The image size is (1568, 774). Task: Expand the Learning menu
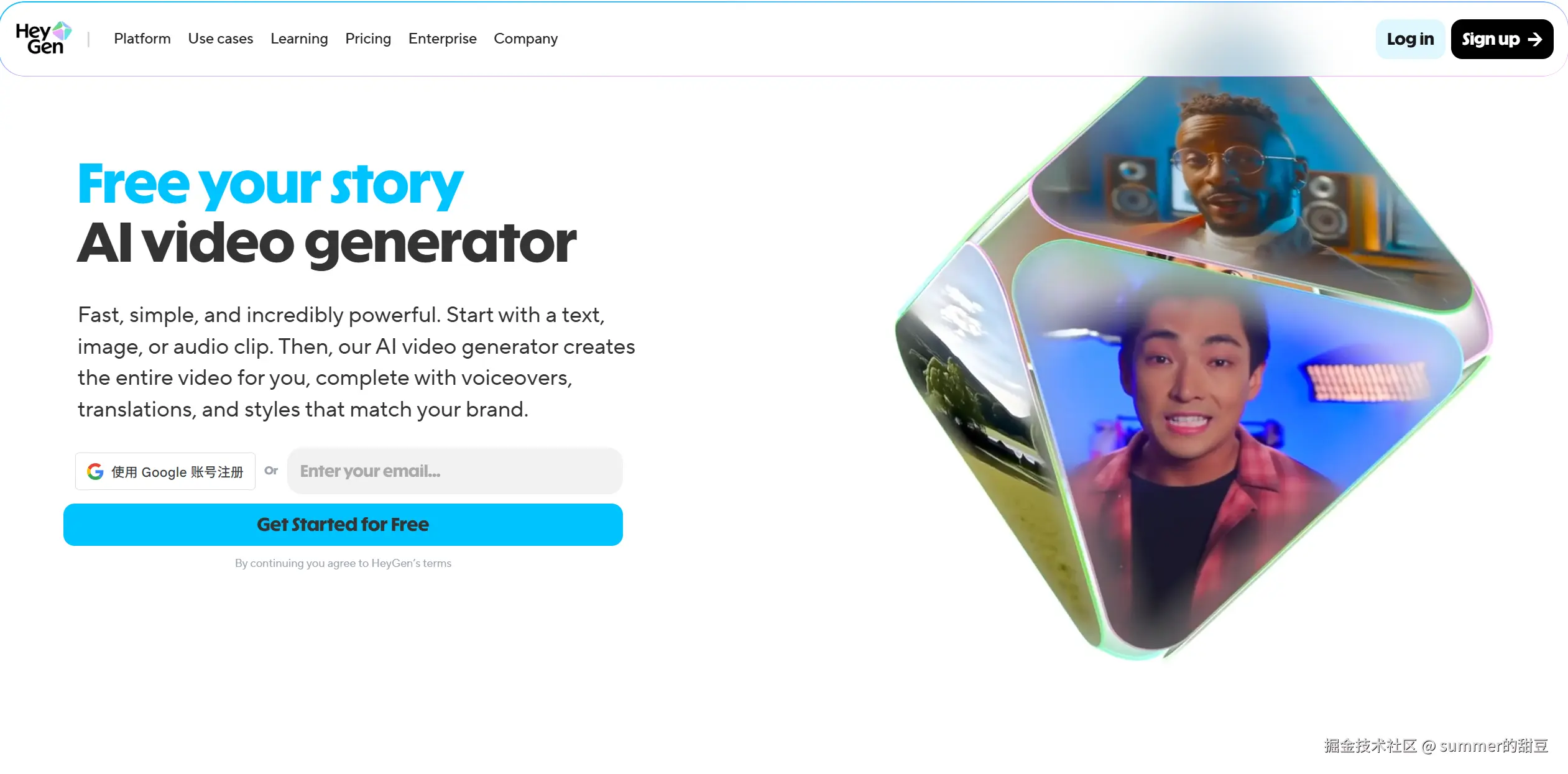[299, 39]
